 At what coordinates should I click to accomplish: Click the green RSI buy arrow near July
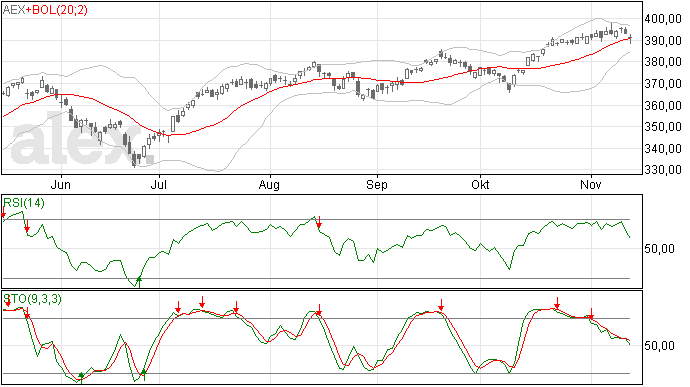pyautogui.click(x=139, y=282)
